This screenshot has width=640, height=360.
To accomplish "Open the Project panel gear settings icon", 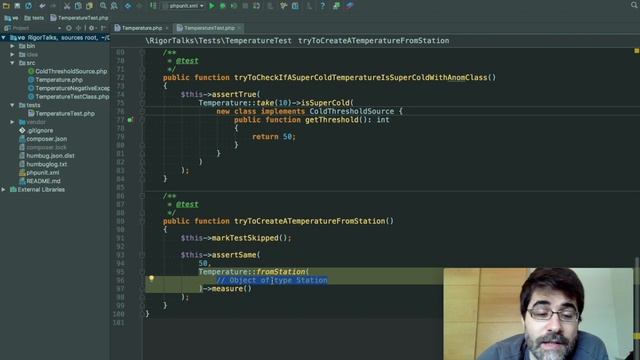I will click(x=91, y=28).
